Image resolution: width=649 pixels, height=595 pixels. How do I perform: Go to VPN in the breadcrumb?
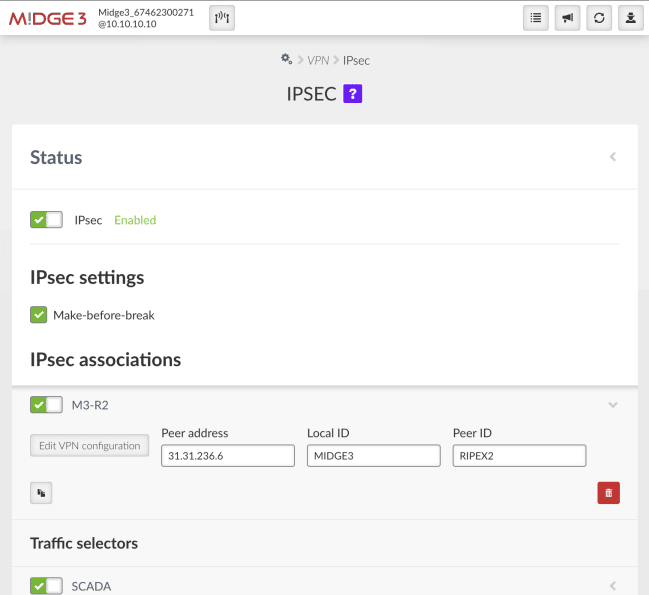point(318,61)
